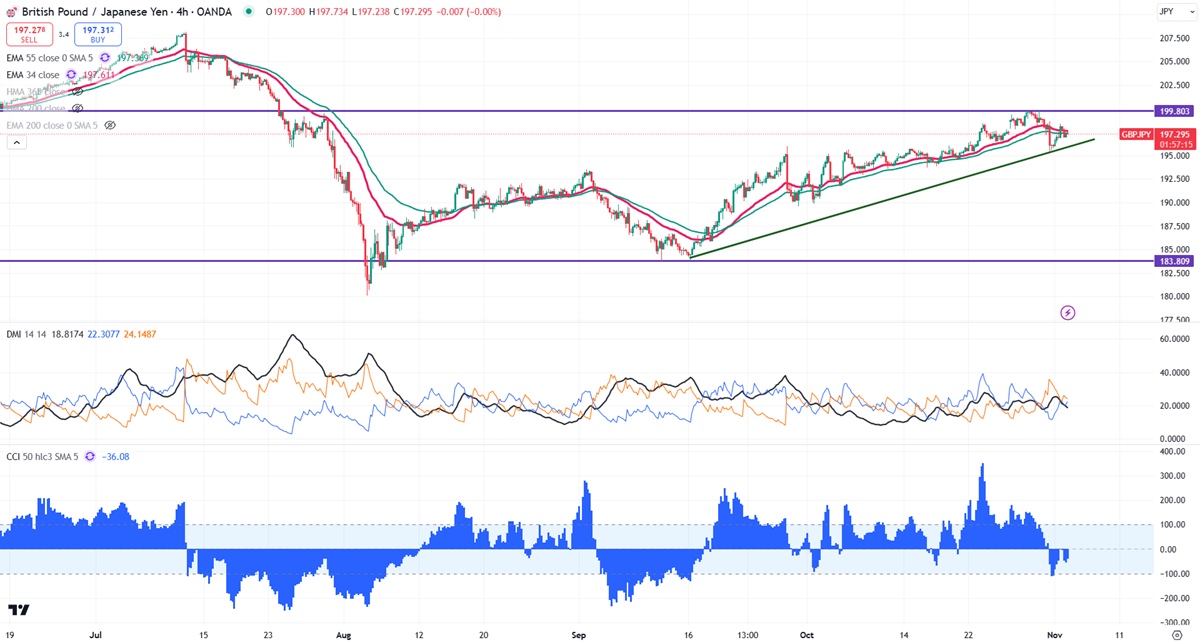The height and width of the screenshot is (641, 1200).
Task: Select the DMI 14 14 indicator legend
Action: [x=28, y=334]
